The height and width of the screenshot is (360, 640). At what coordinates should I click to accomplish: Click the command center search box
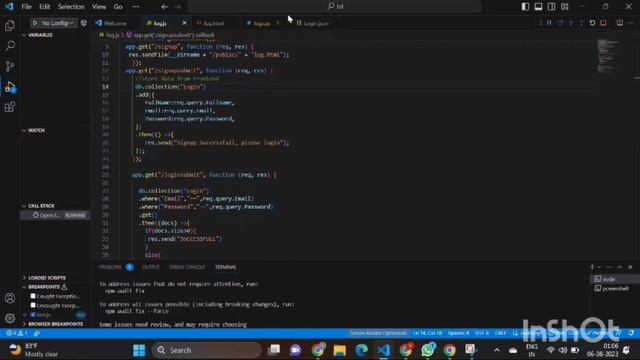pyautogui.click(x=335, y=7)
